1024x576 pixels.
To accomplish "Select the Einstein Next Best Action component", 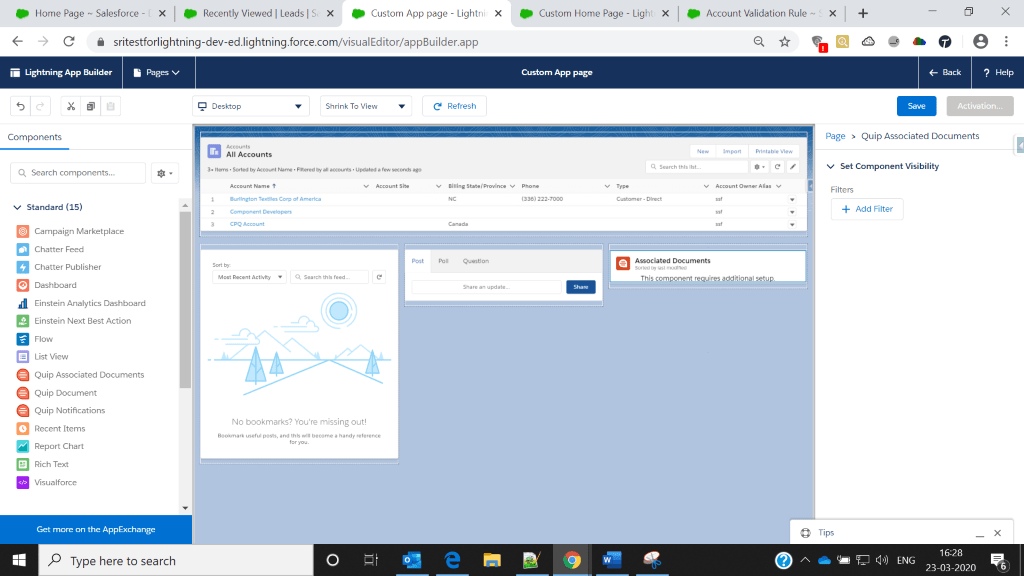I will pos(82,321).
